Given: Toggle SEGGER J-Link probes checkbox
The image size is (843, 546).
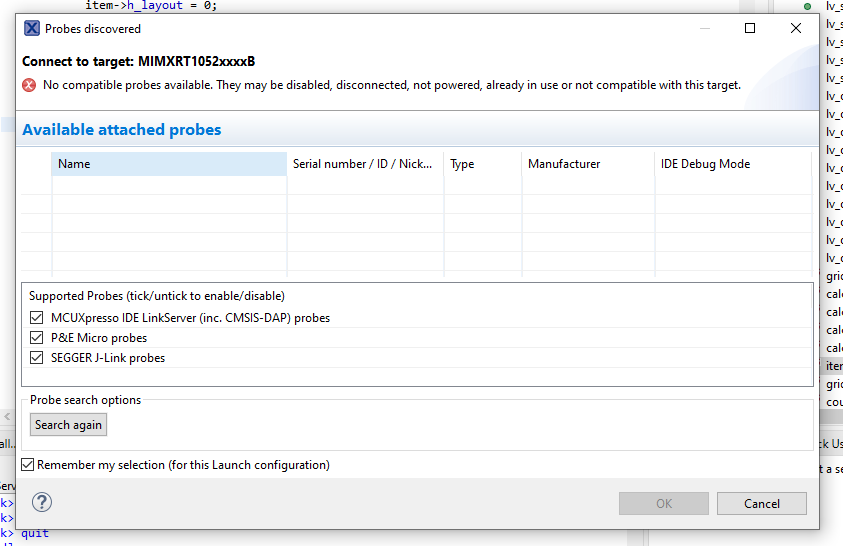Looking at the screenshot, I should click(x=37, y=358).
